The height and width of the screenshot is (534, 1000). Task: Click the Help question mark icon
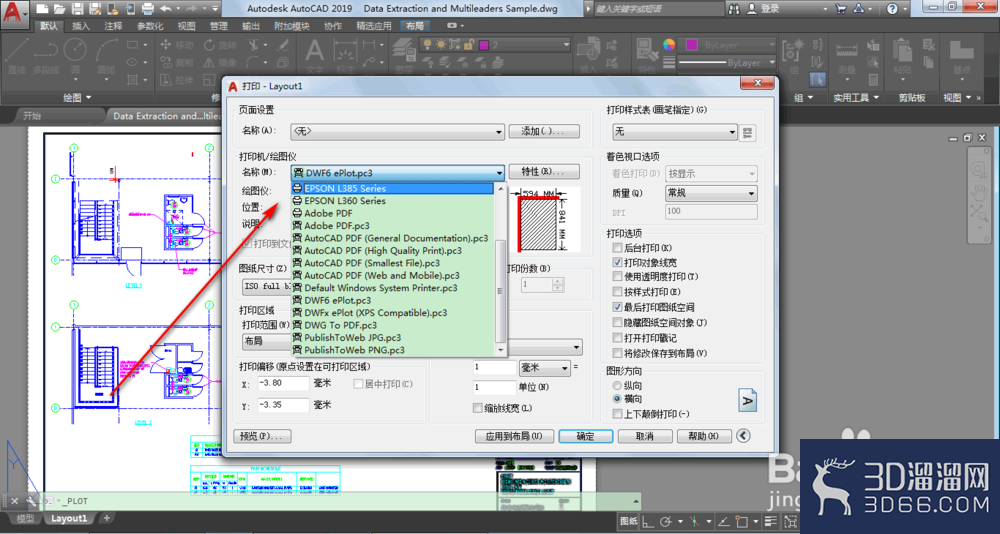892,9
